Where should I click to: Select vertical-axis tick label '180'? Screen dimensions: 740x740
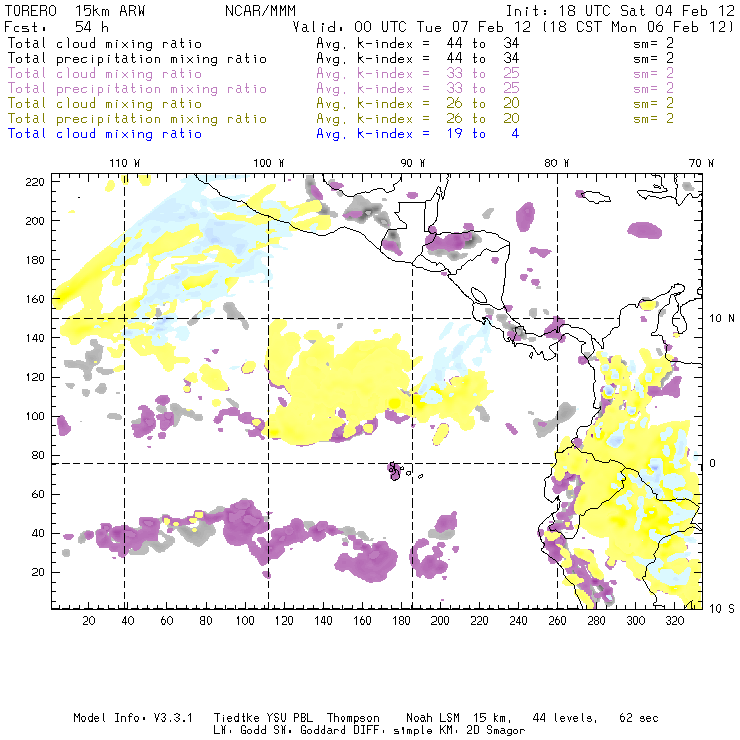tap(35, 260)
